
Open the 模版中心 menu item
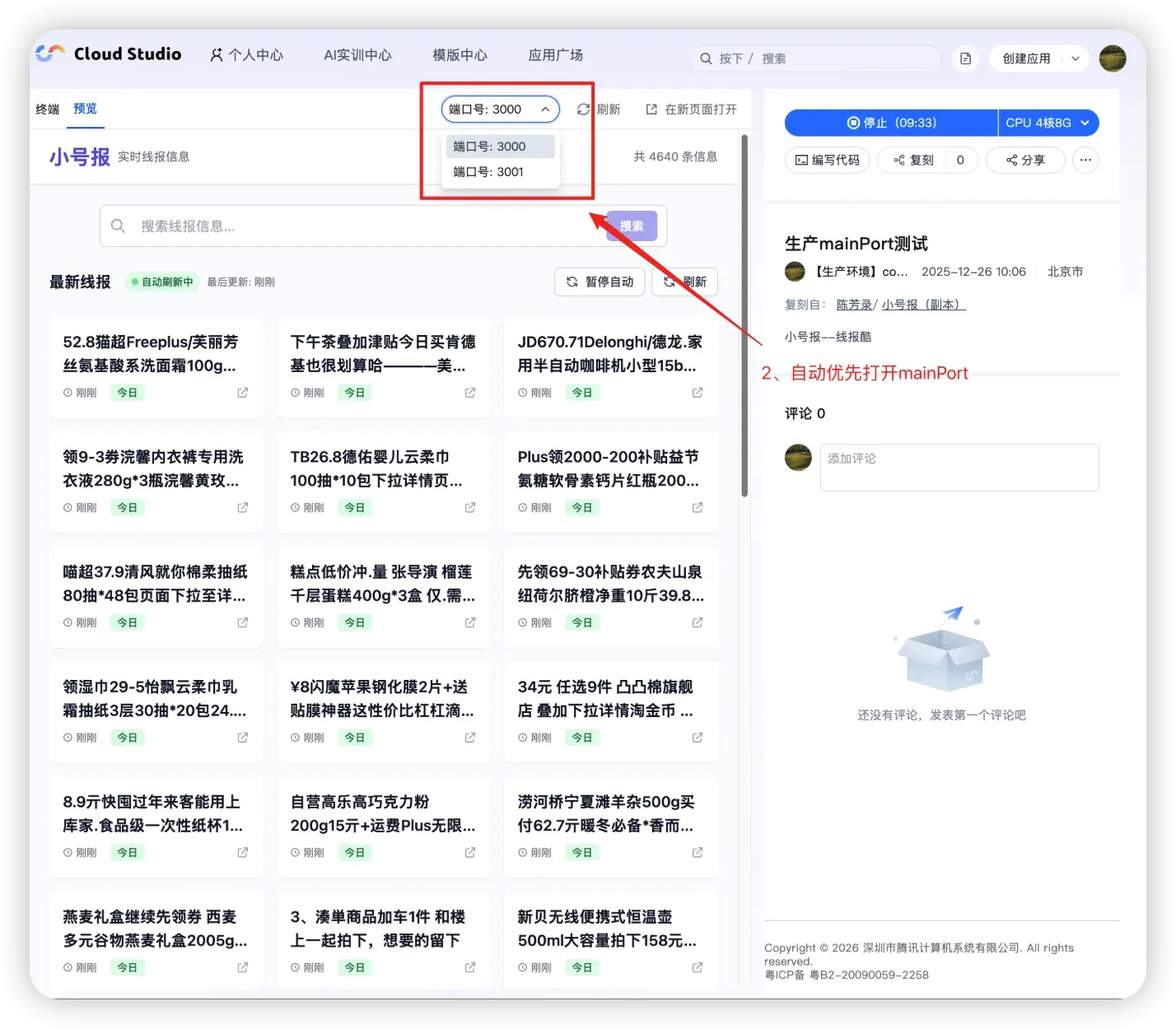[x=460, y=55]
